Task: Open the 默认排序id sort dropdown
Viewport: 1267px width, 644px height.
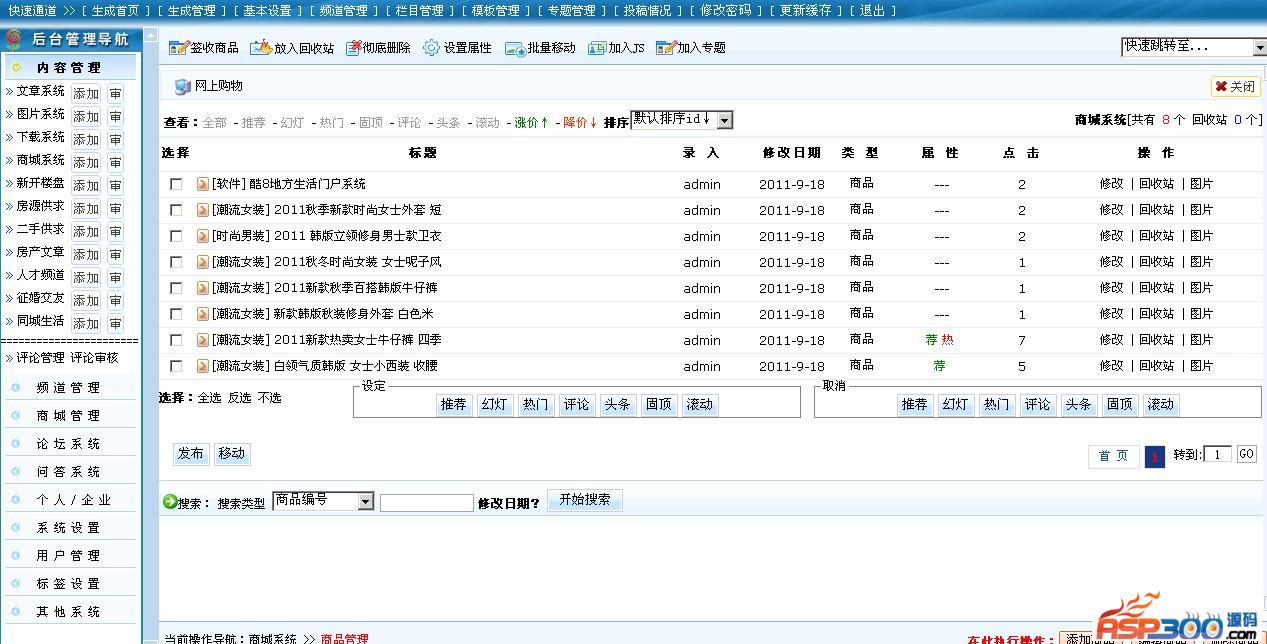Action: 681,120
